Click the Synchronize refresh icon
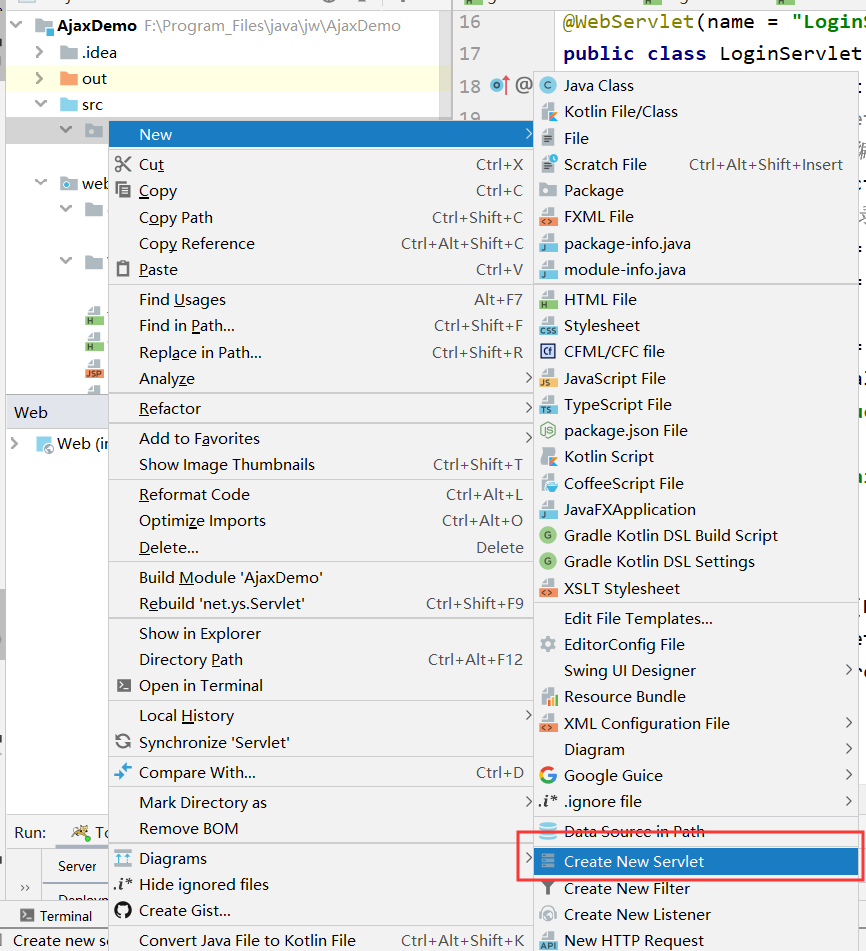 pyautogui.click(x=123, y=742)
